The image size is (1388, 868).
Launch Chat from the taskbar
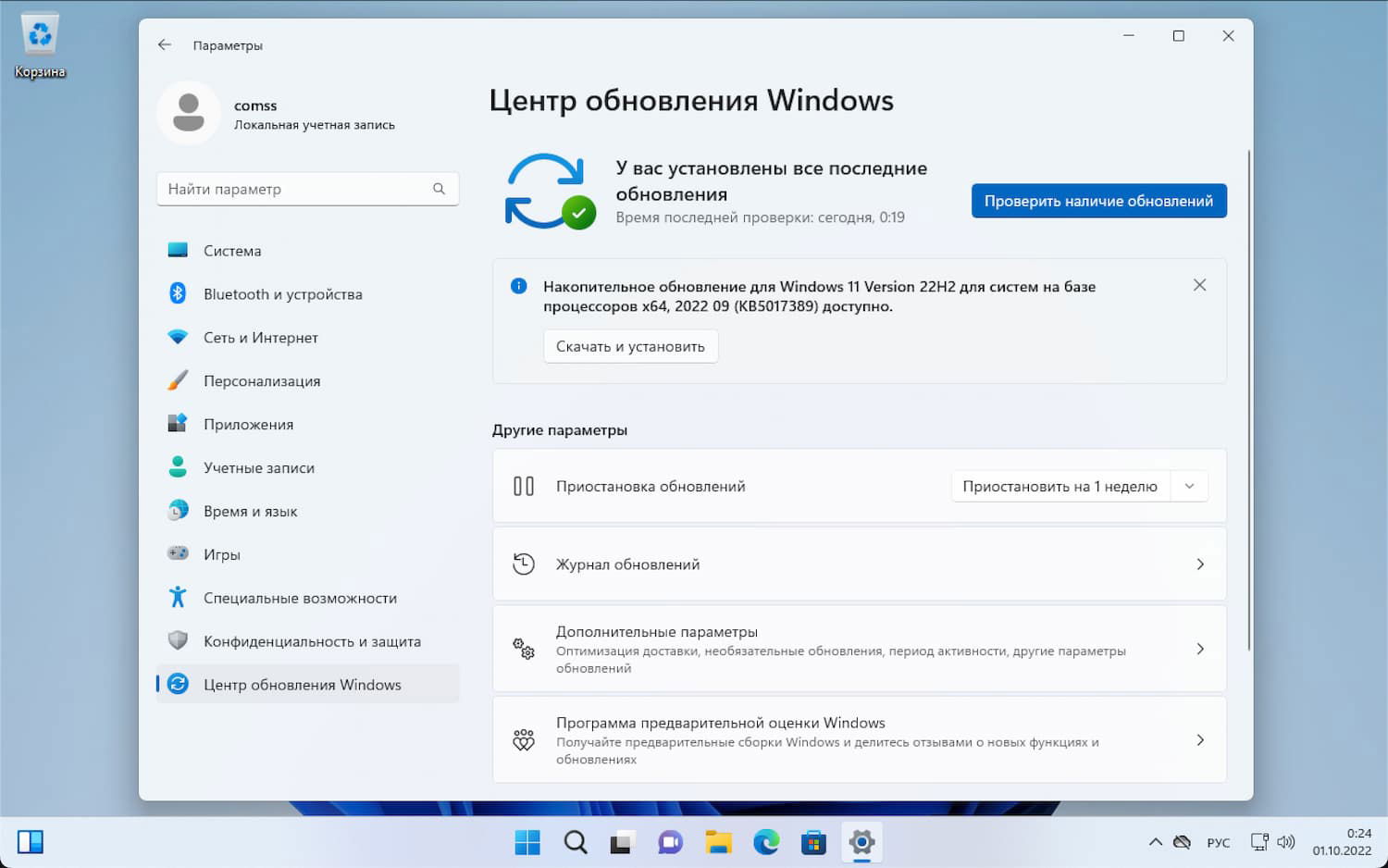(x=670, y=843)
